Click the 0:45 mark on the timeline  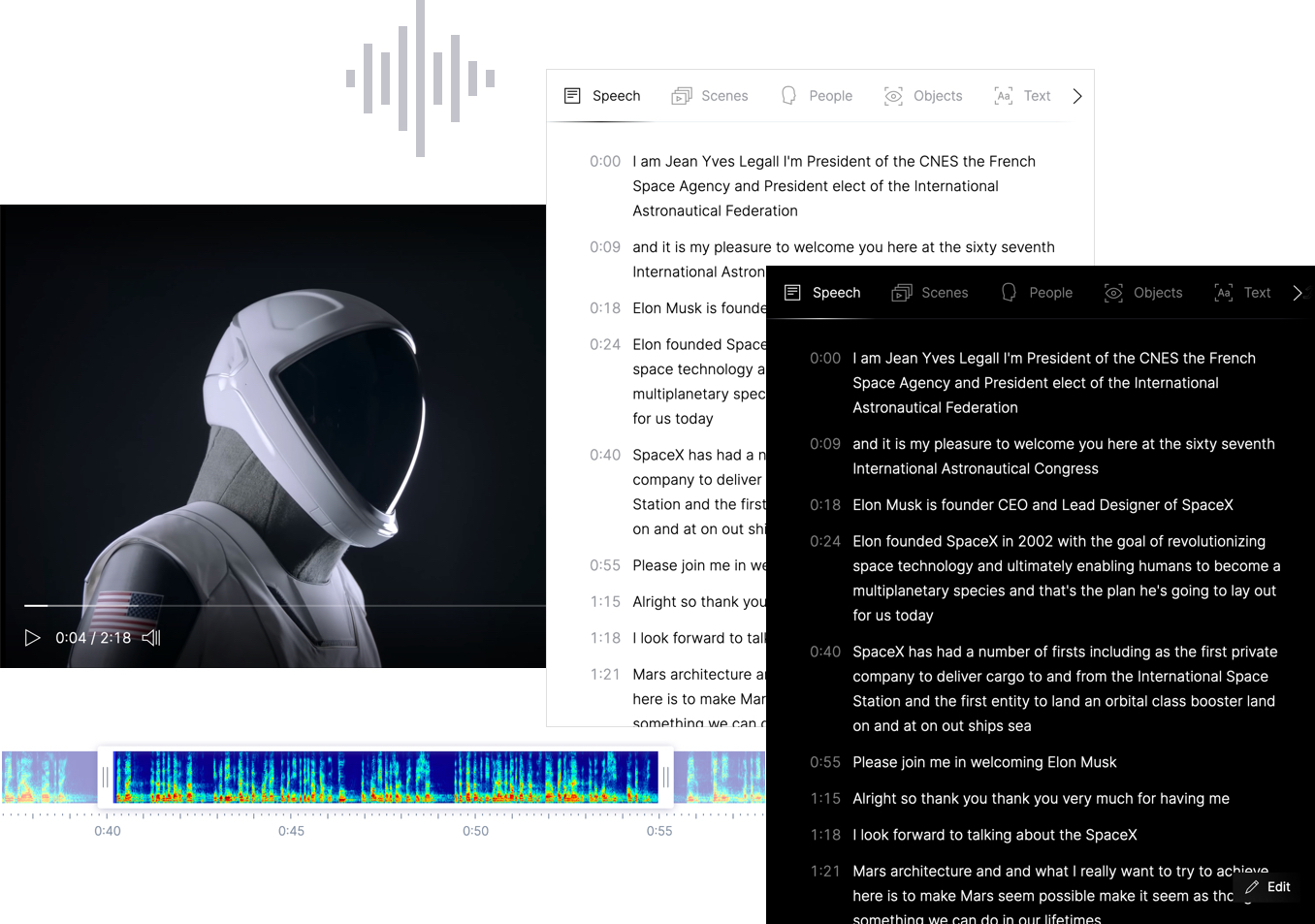click(x=291, y=831)
